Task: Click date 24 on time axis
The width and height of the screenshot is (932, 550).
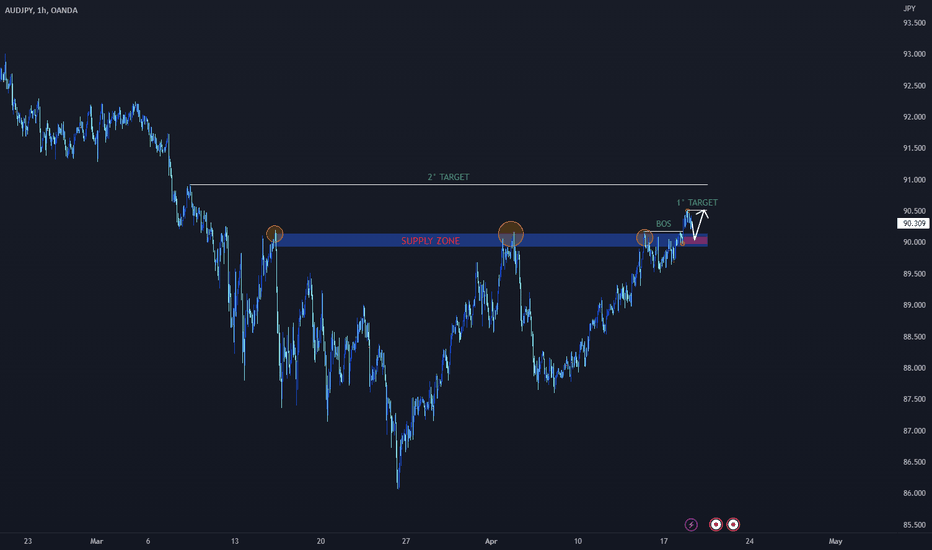Action: click(x=750, y=541)
